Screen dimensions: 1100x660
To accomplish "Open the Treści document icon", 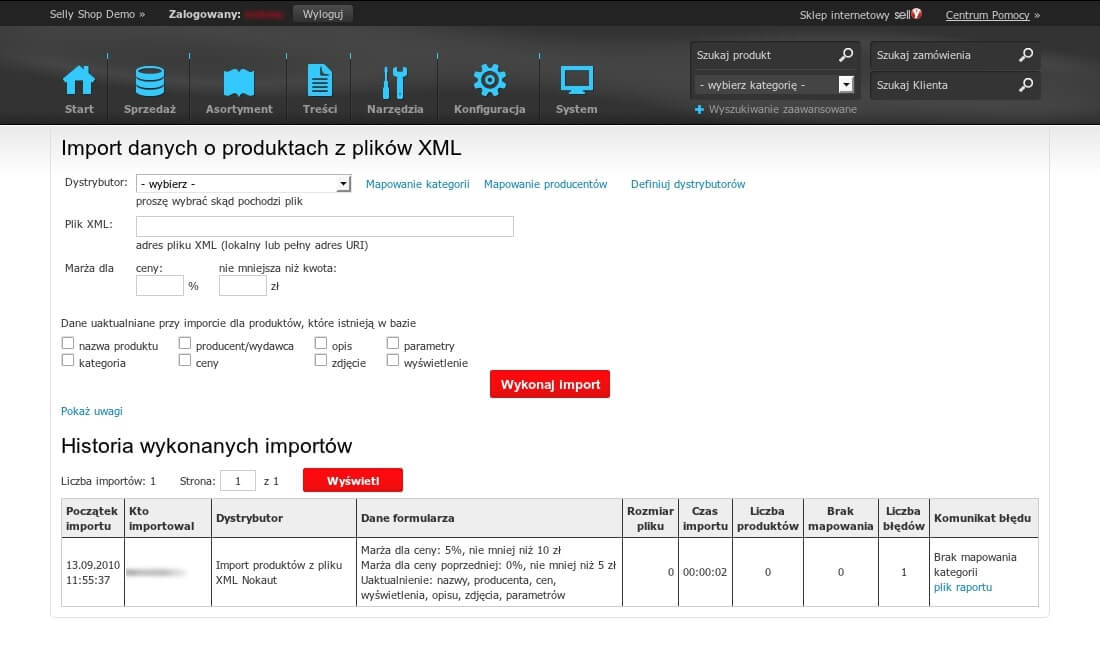I will click(x=319, y=81).
